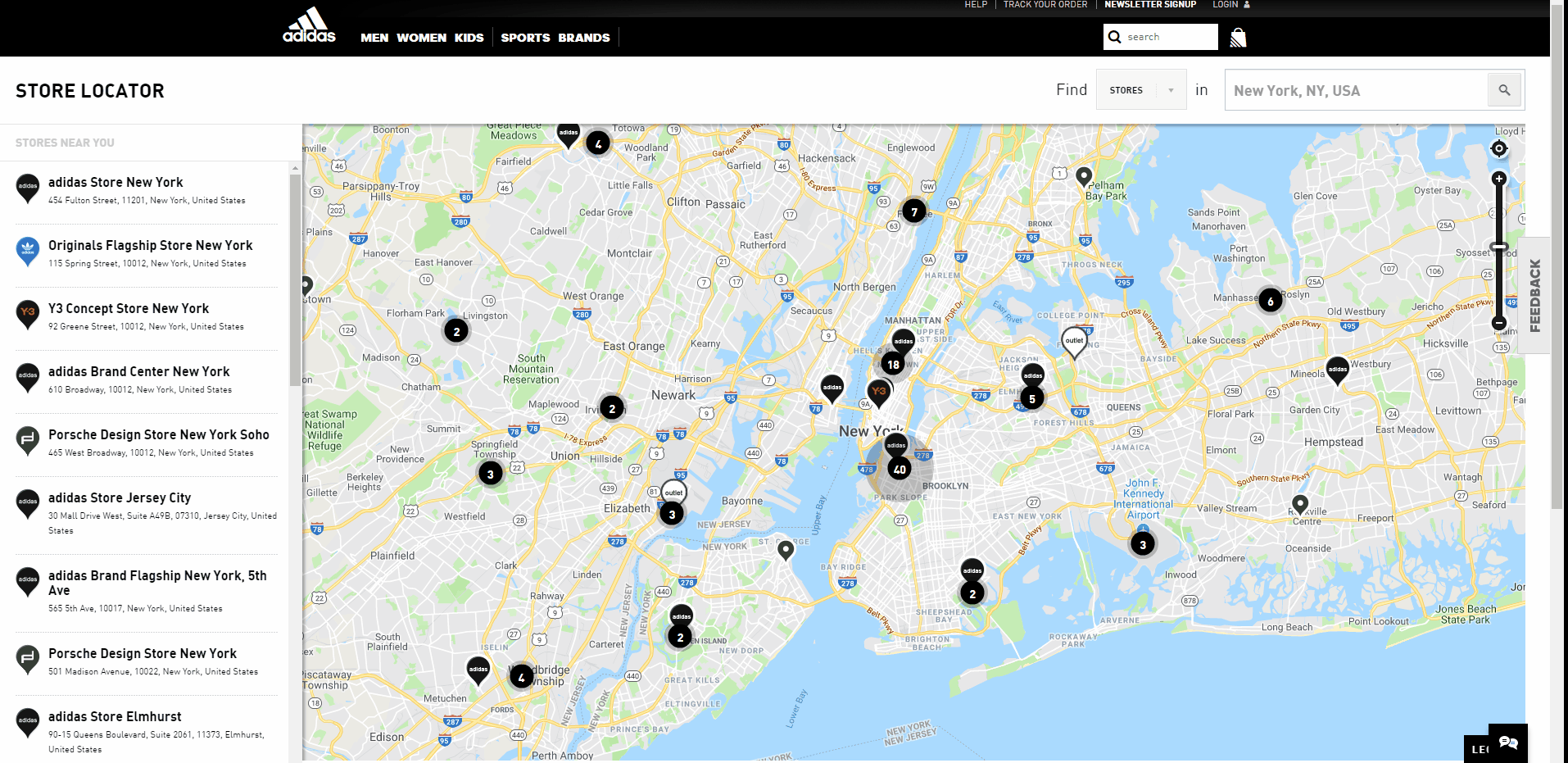The height and width of the screenshot is (763, 1568).
Task: Click the outlet marker near Elizabeth
Action: tap(674, 492)
